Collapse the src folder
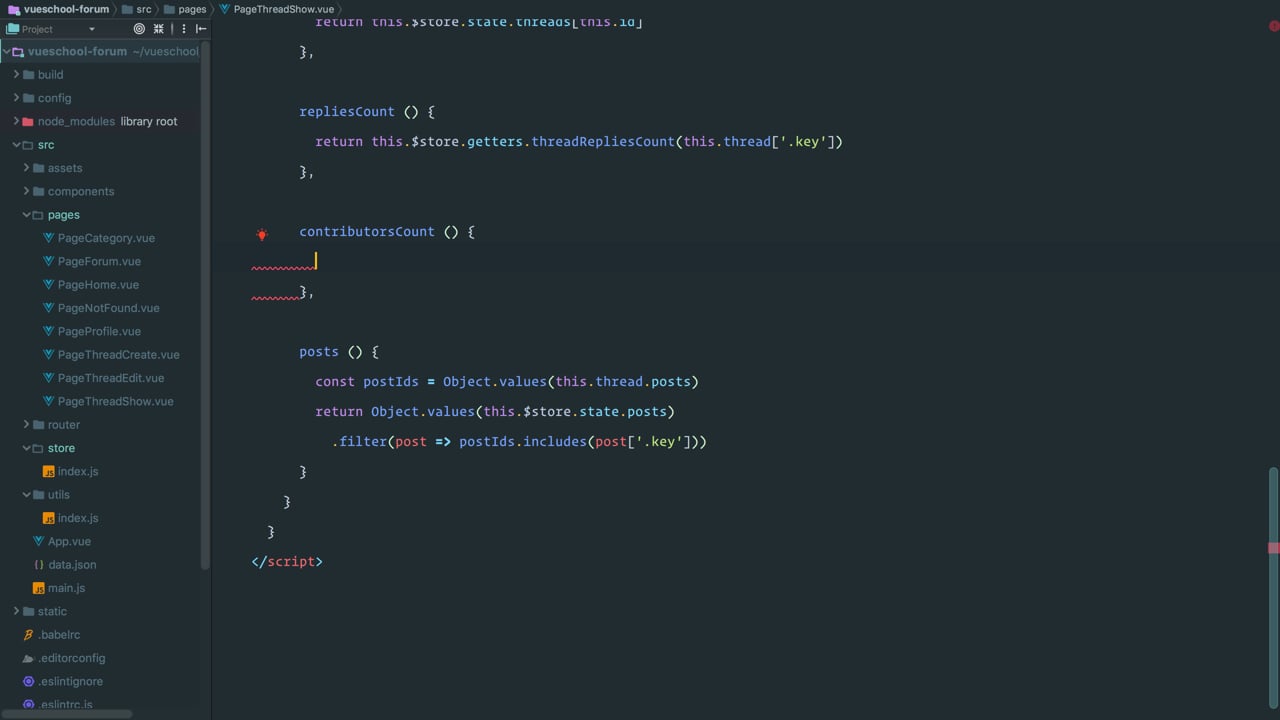This screenshot has height=720, width=1280. pyautogui.click(x=16, y=145)
